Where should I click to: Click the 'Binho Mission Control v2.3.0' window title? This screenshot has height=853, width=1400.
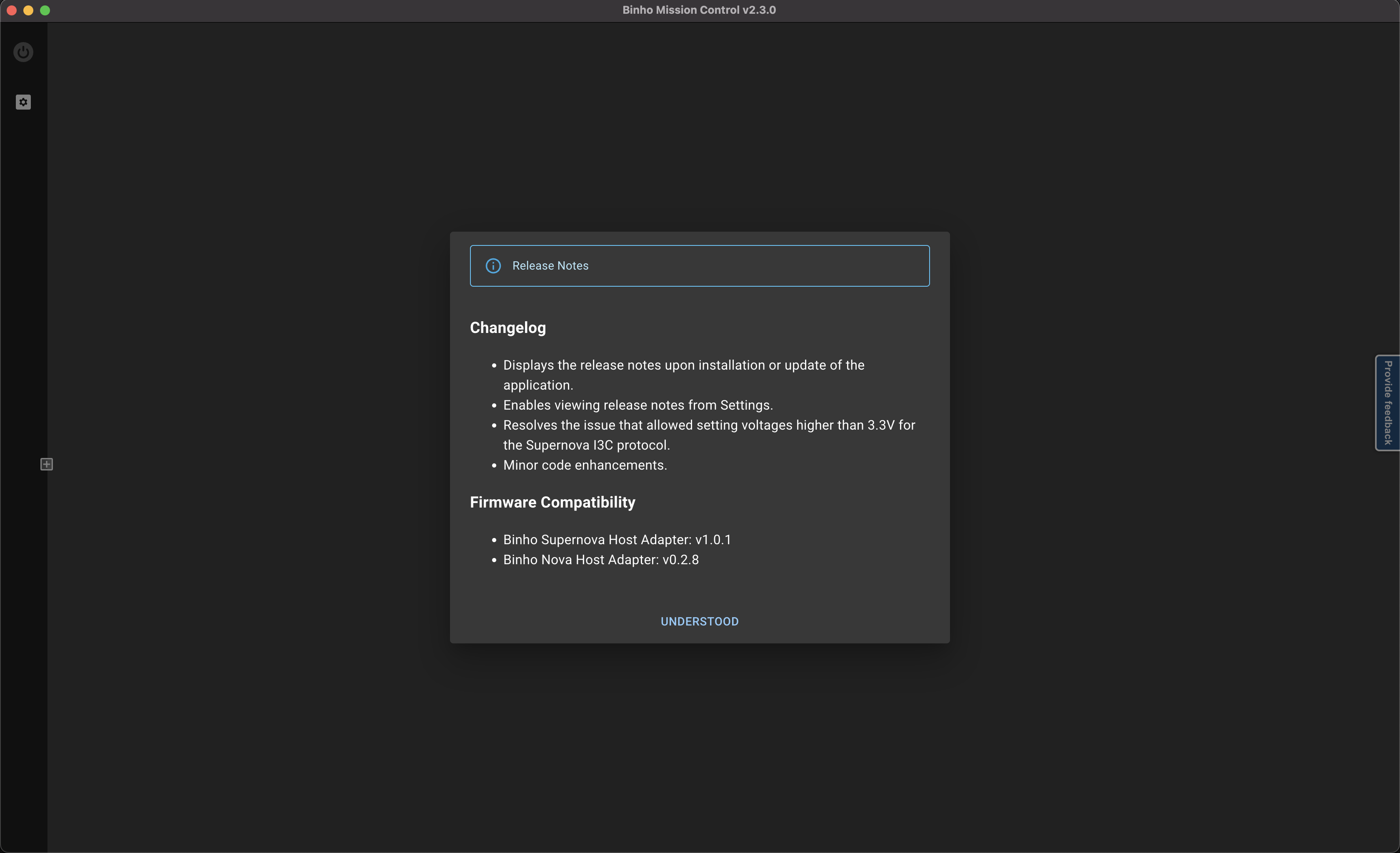click(699, 10)
